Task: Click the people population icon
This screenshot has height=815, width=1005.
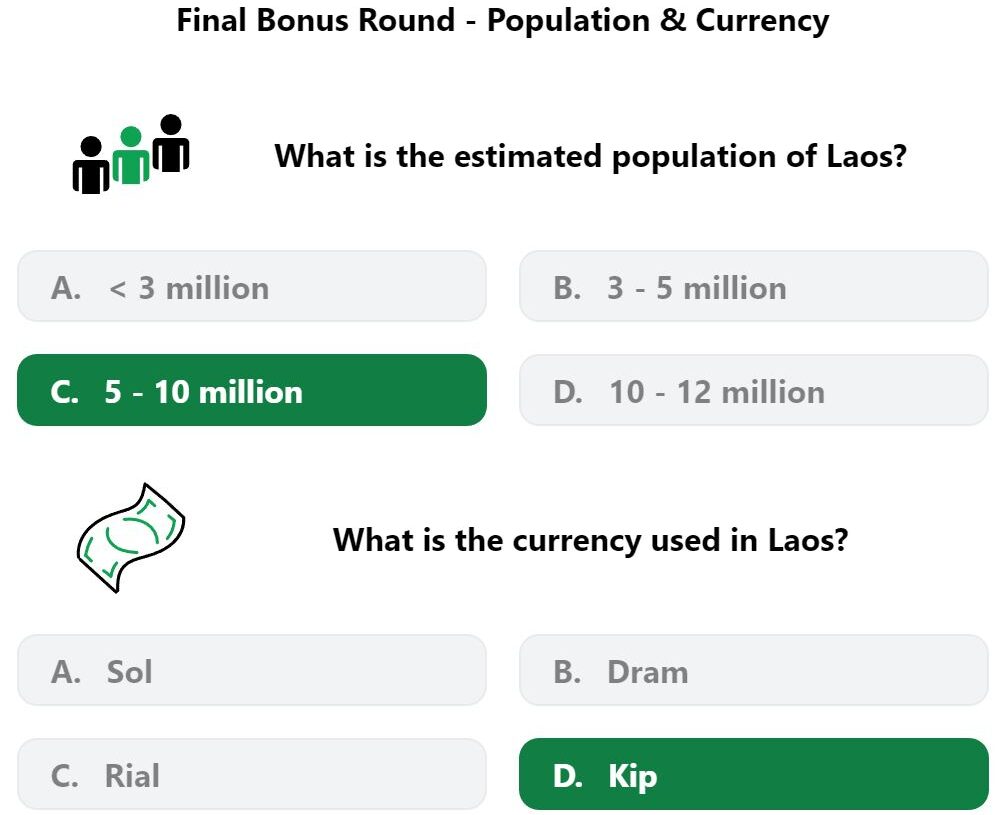Action: tap(131, 154)
